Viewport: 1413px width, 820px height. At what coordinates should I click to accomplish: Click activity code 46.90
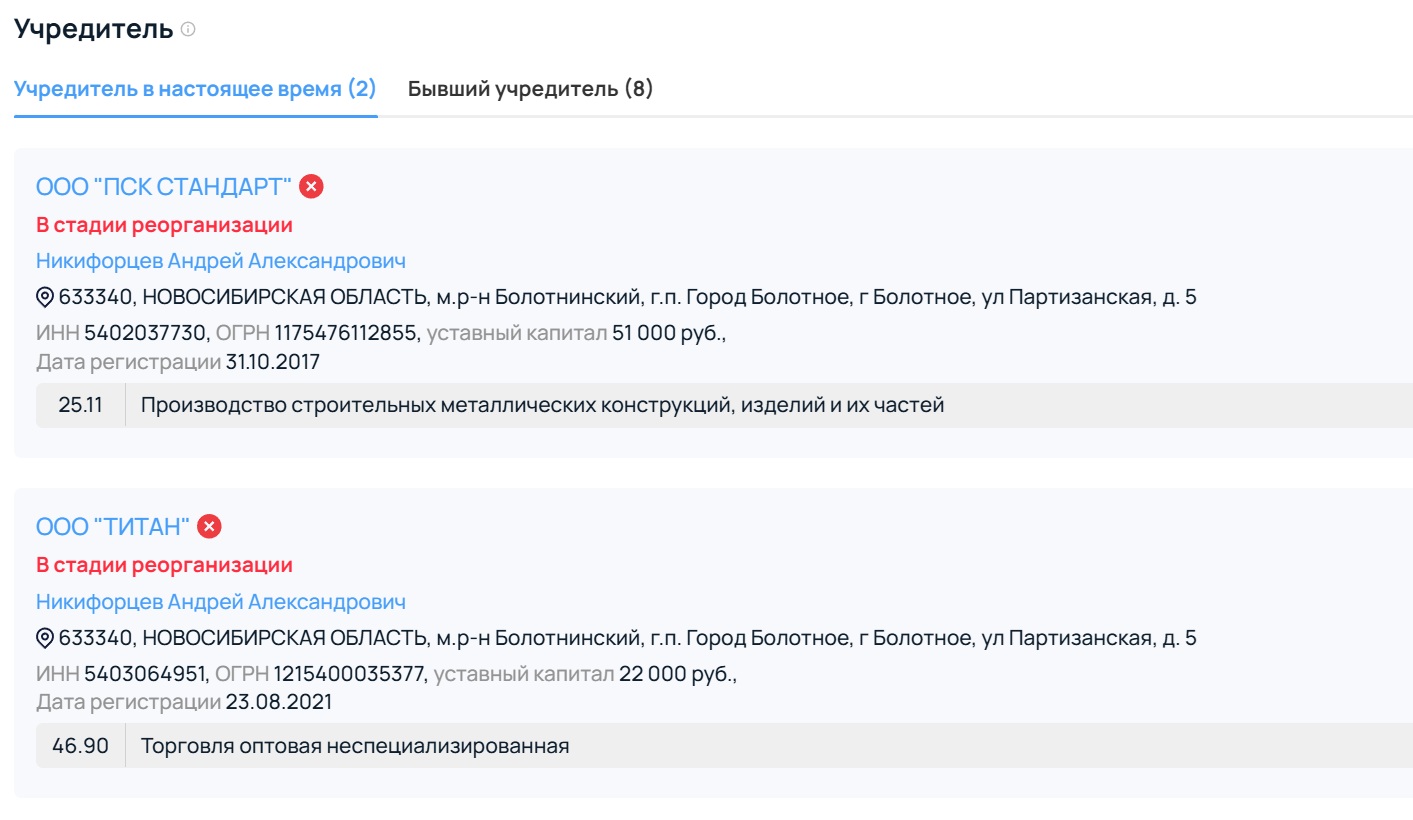[x=80, y=746]
